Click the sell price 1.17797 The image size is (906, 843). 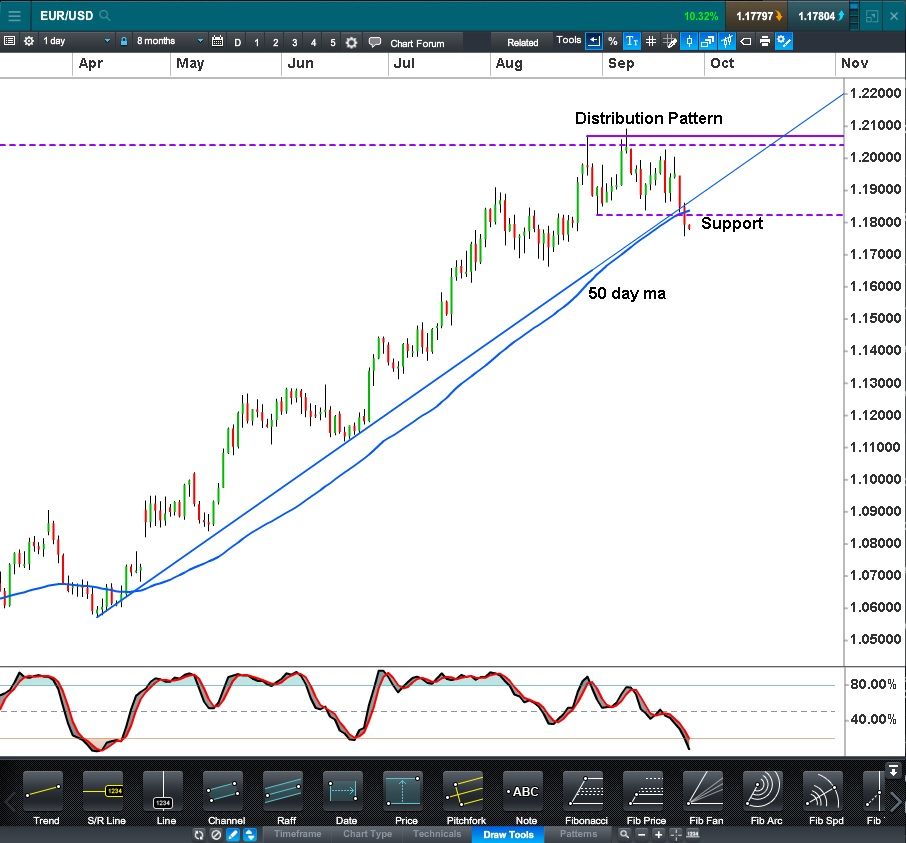click(758, 16)
